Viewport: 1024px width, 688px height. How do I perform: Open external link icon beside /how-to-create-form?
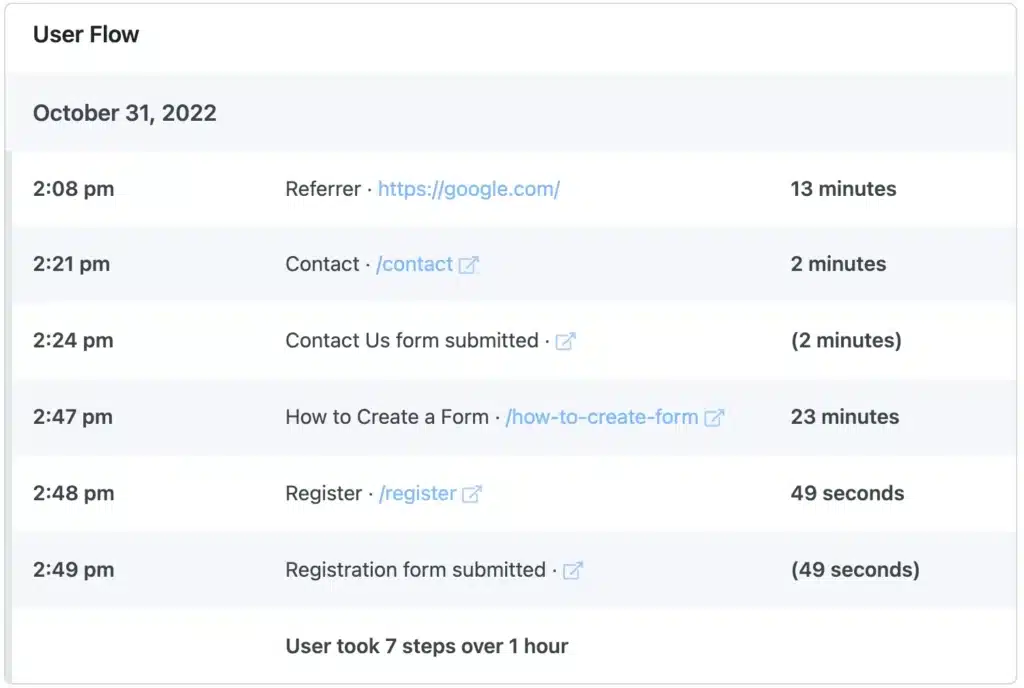714,417
